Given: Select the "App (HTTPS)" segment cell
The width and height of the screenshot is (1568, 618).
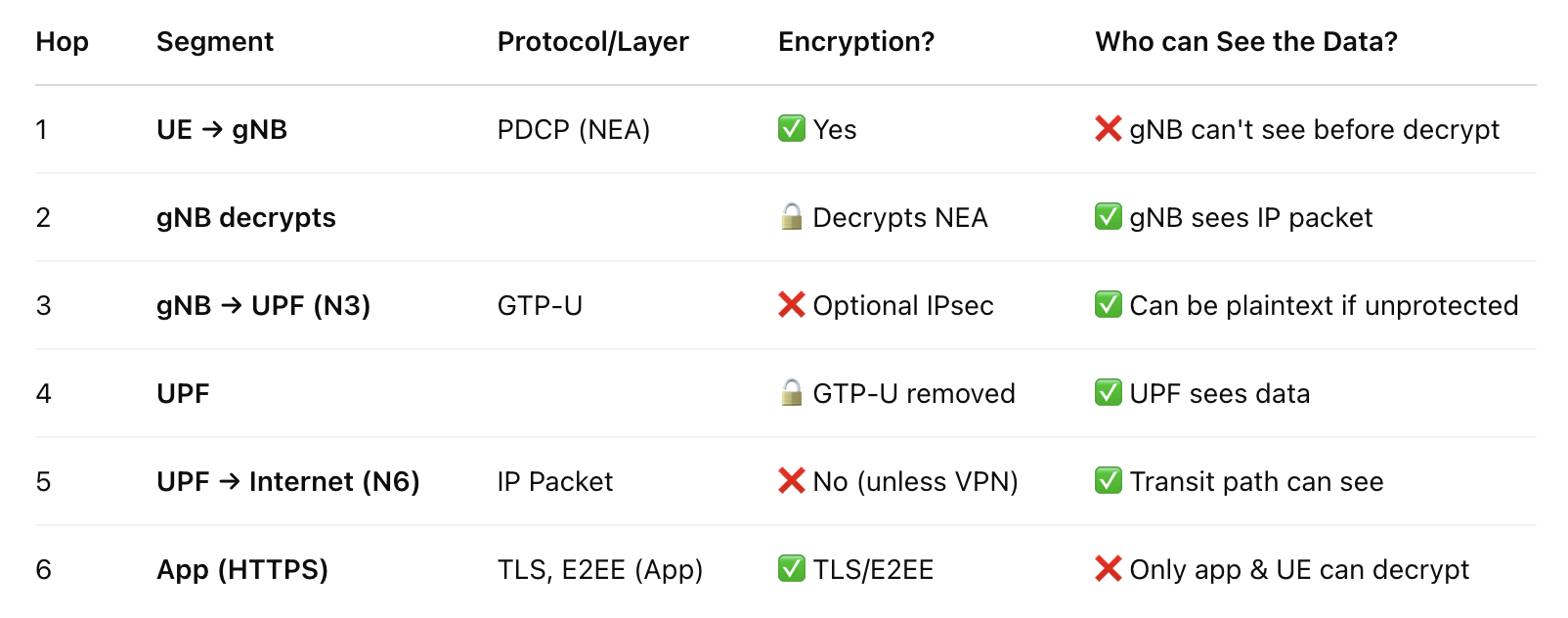Looking at the screenshot, I should coord(242,570).
